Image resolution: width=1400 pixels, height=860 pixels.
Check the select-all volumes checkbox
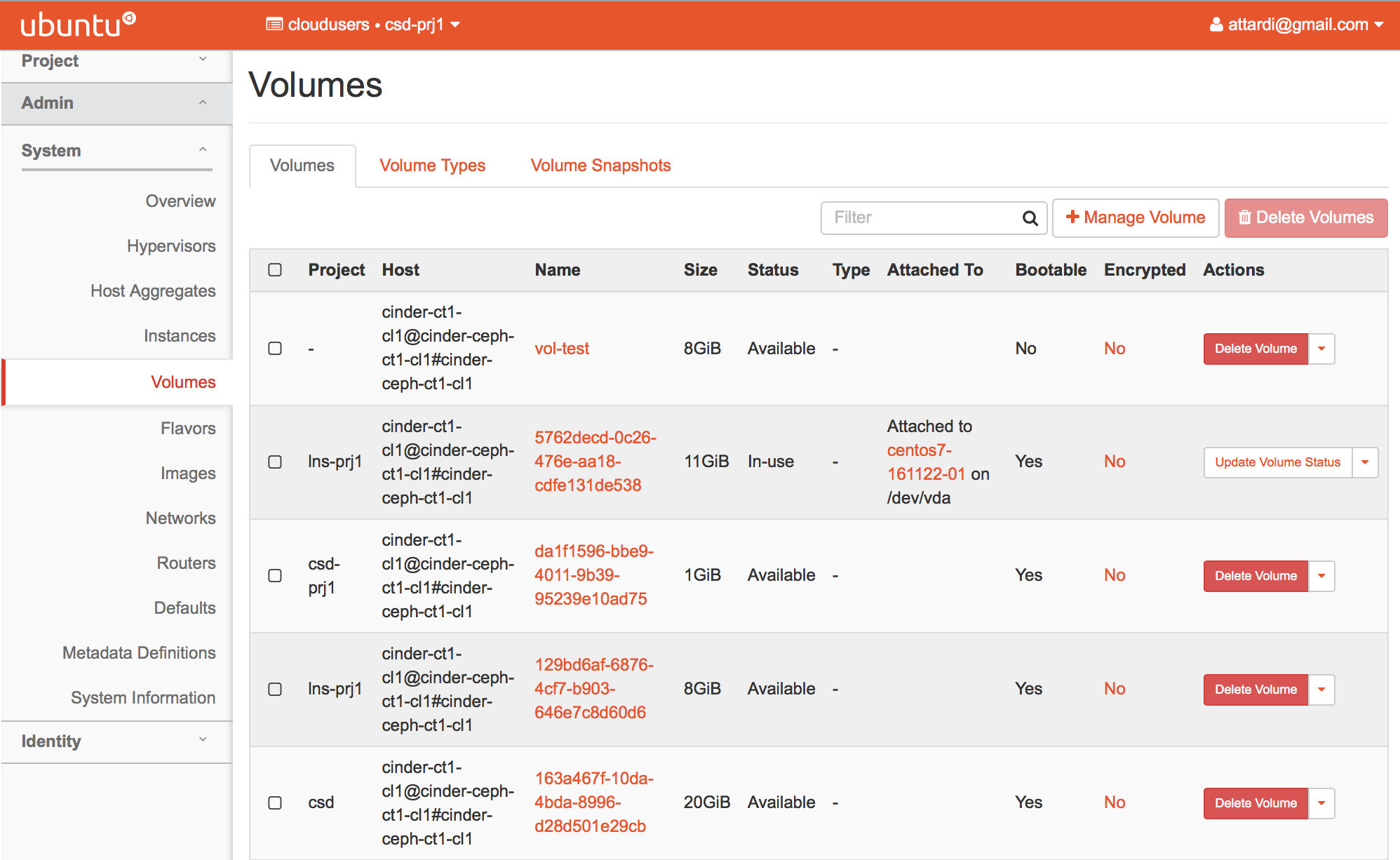pos(275,270)
